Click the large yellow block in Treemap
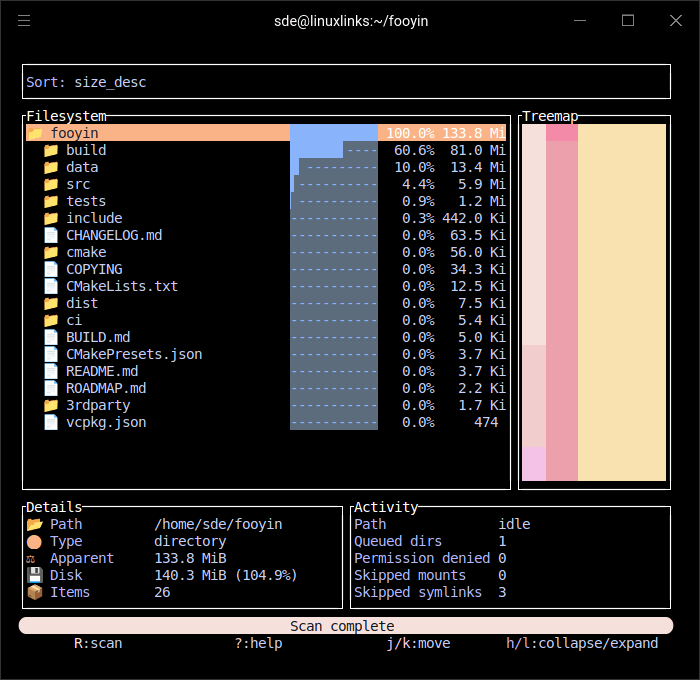700x680 pixels. (621, 302)
